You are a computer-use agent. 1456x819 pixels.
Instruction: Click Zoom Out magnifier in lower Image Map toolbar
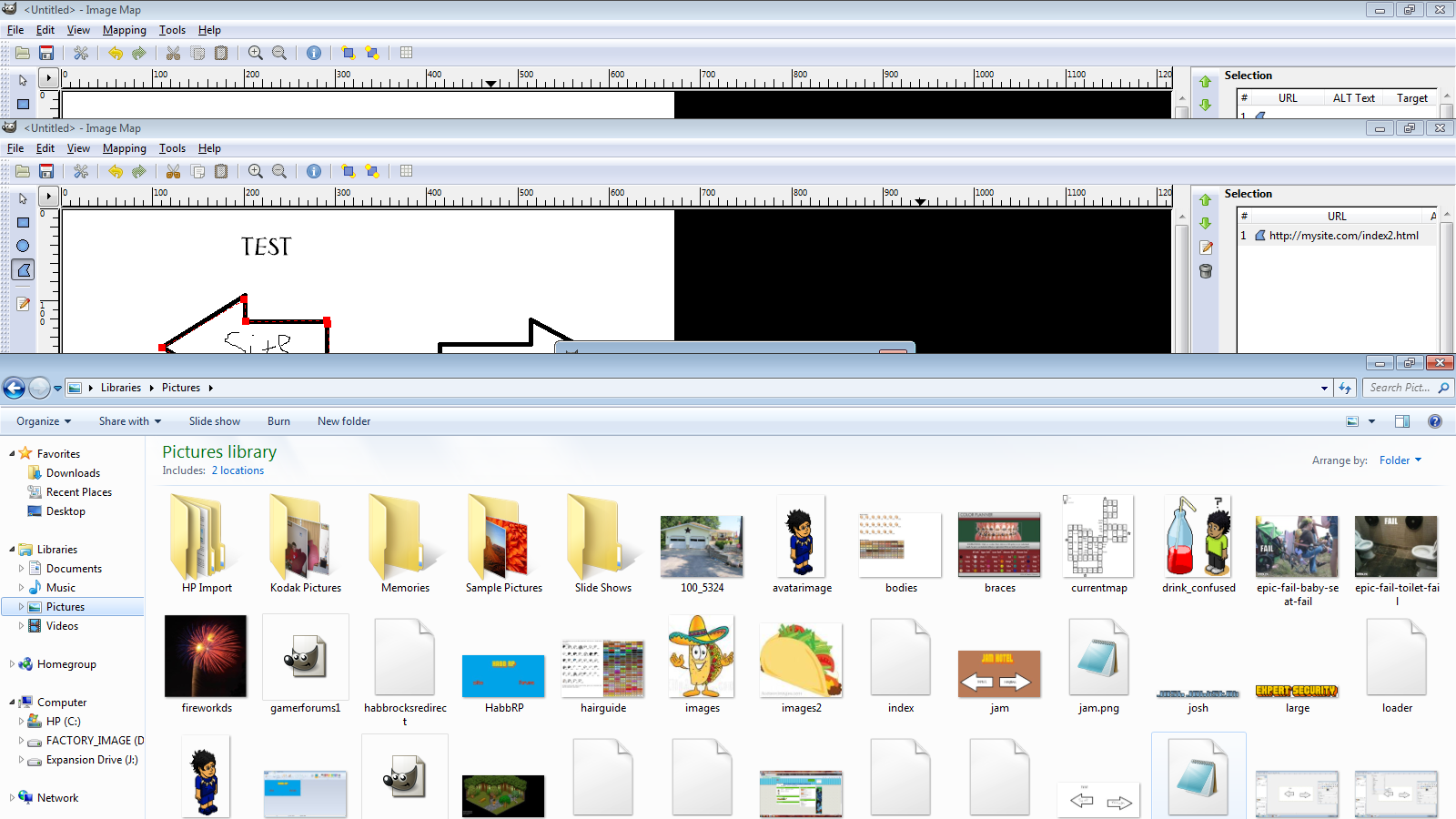click(x=279, y=171)
